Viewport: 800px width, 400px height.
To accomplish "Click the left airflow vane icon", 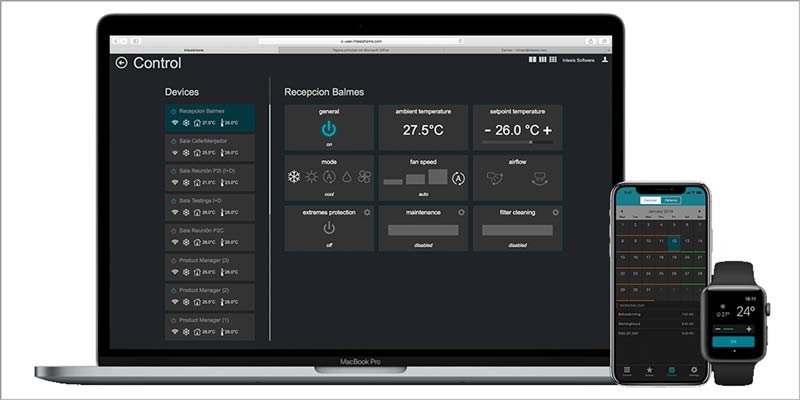I will coord(495,178).
